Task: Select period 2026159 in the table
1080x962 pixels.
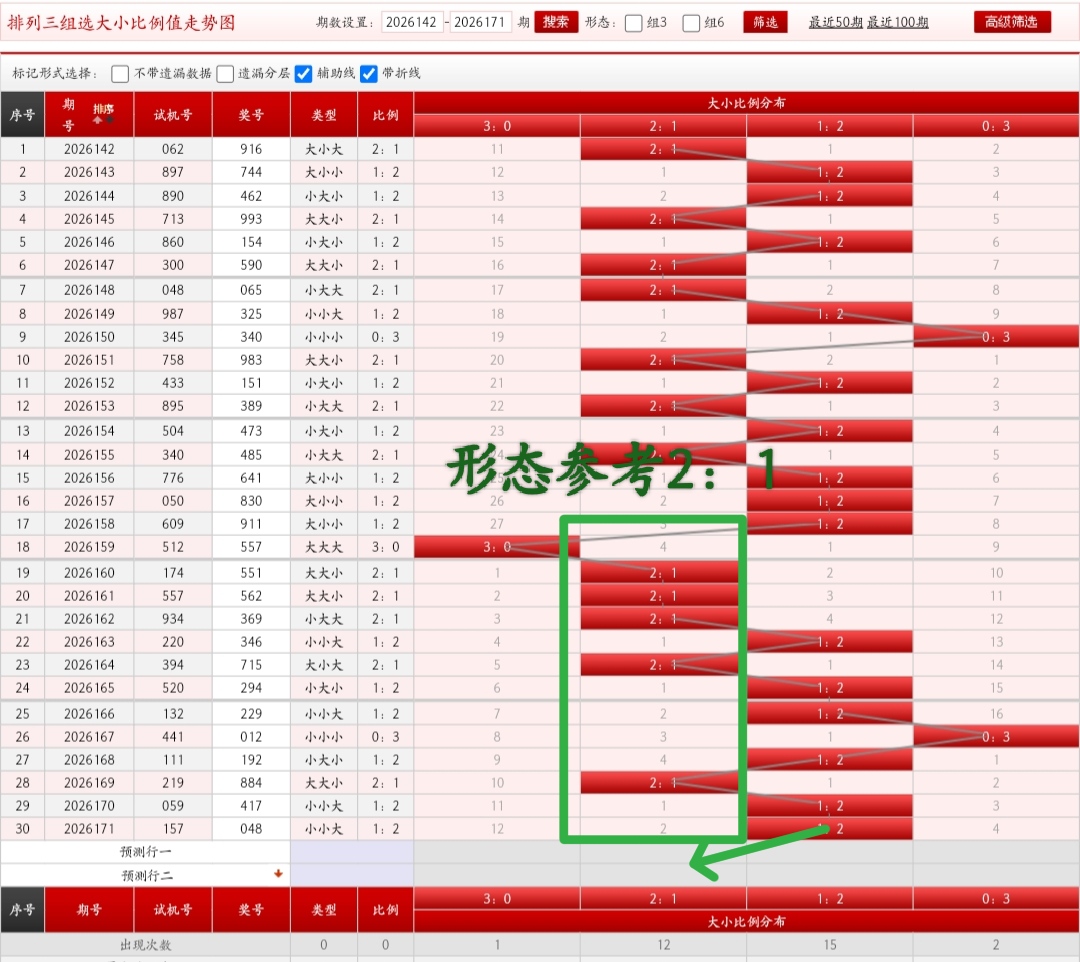Action: tap(90, 547)
